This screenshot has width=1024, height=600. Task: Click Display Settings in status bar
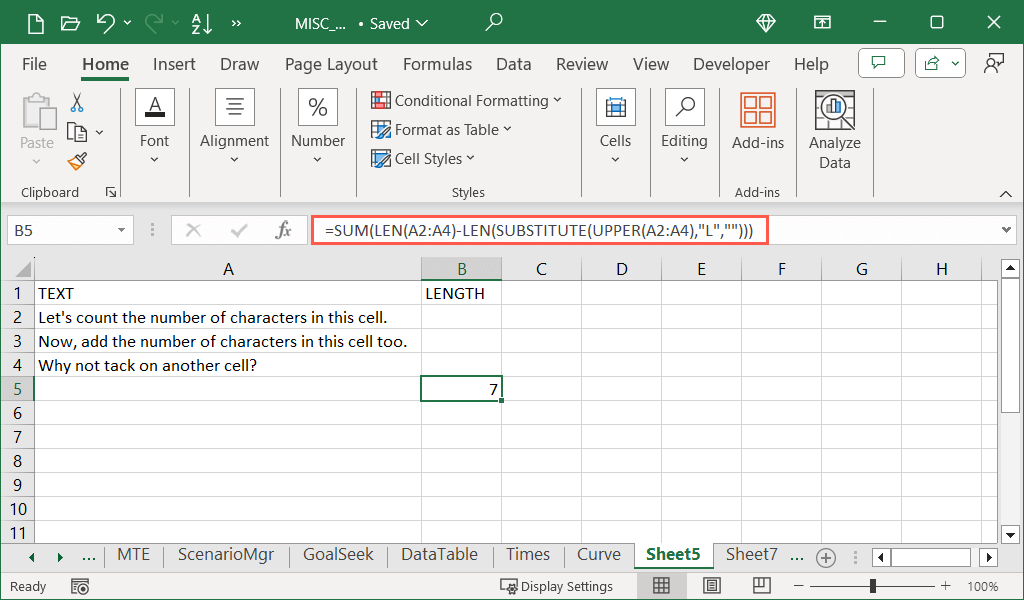tap(557, 586)
